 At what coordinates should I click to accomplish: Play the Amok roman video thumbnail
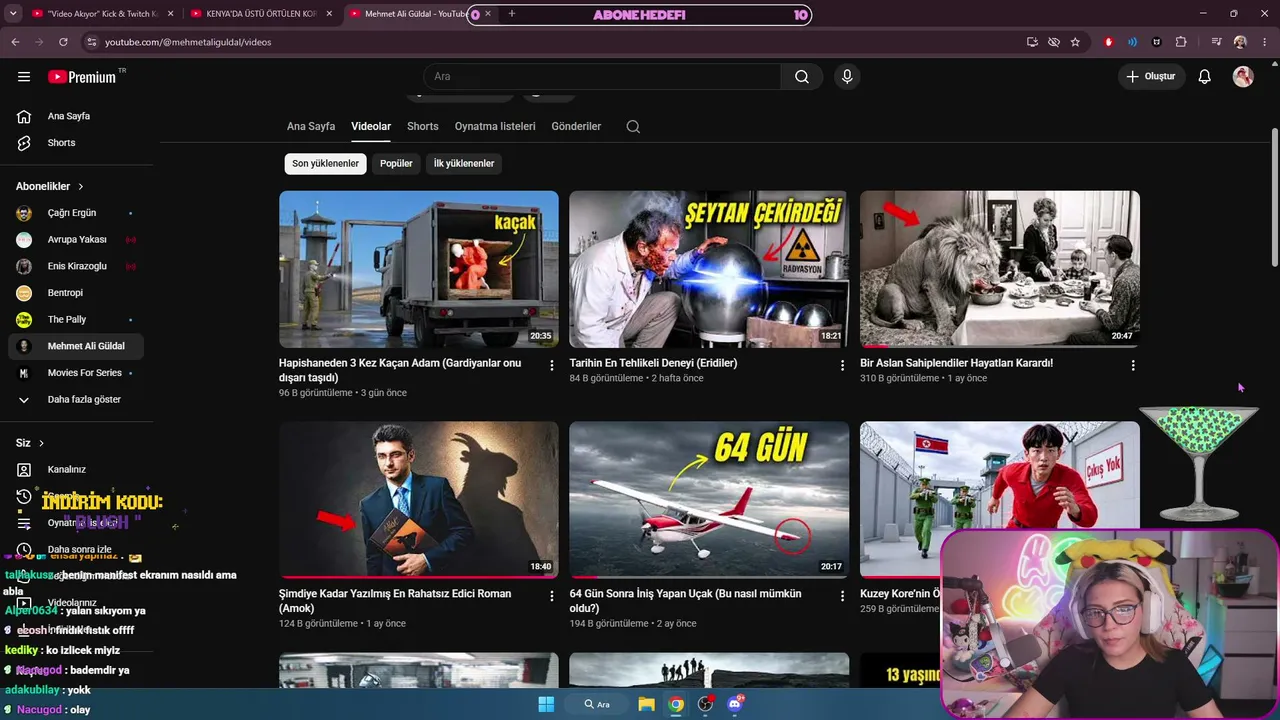[x=419, y=499]
